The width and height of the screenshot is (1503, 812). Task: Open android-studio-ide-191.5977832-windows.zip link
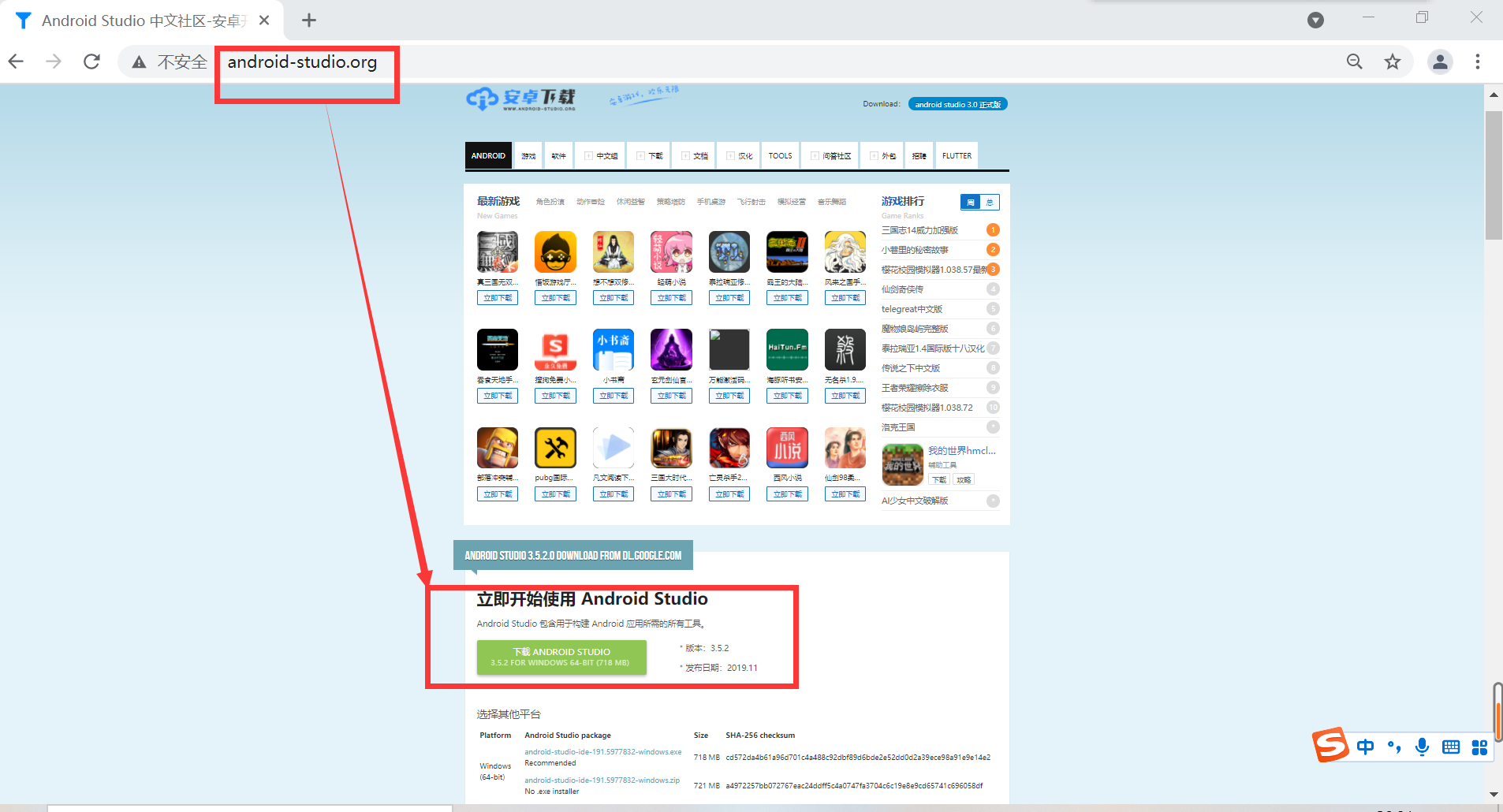tap(602, 780)
